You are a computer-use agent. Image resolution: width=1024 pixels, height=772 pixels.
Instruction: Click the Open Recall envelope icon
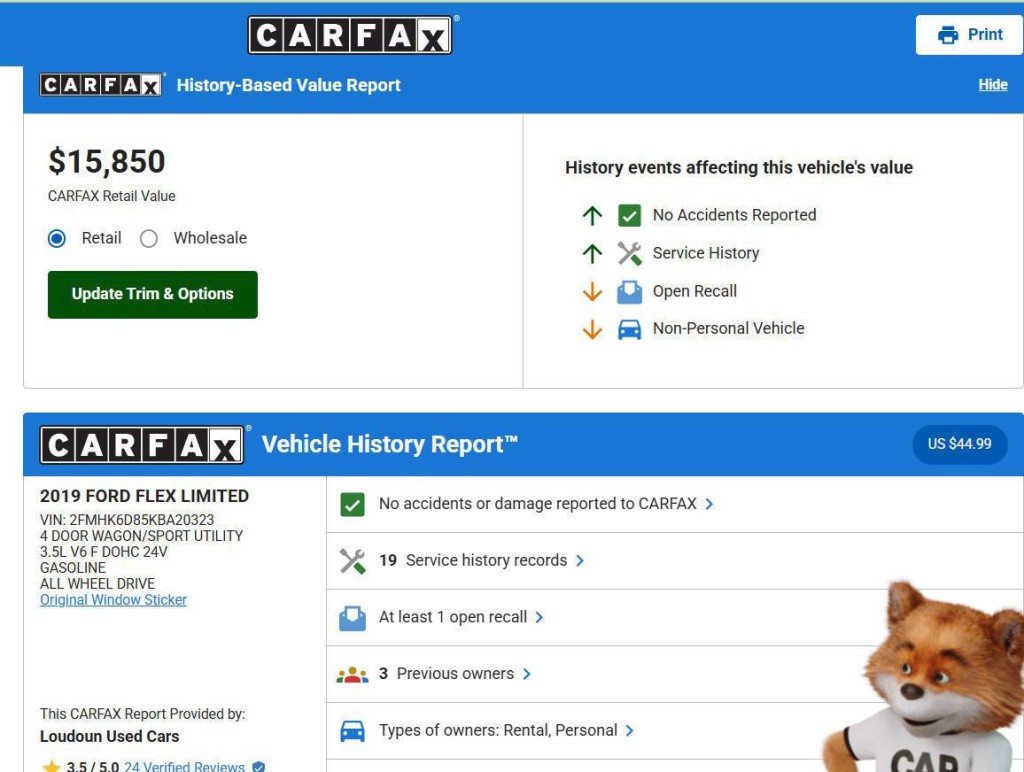(629, 291)
